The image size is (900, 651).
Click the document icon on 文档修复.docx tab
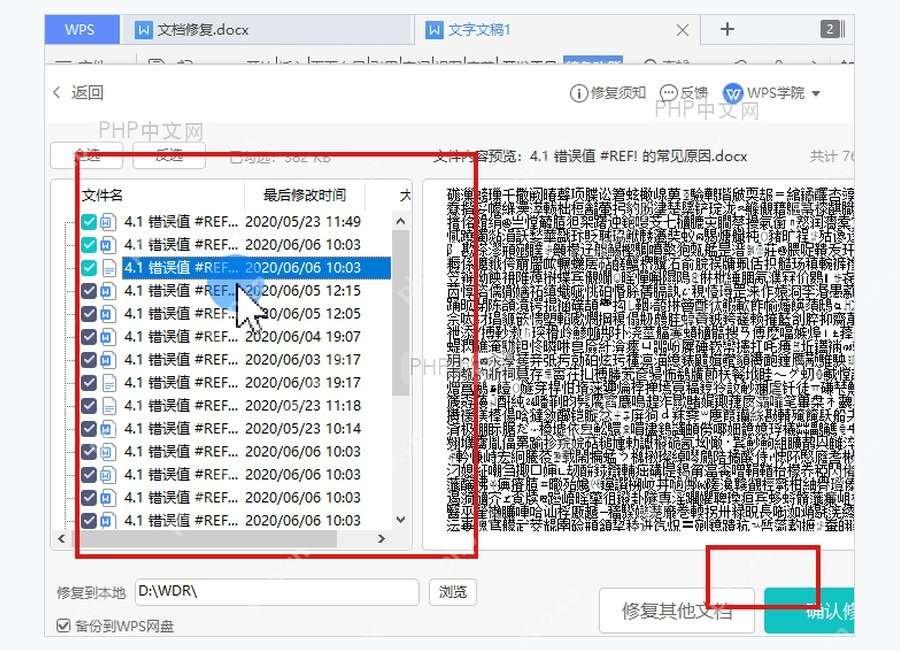(x=143, y=30)
